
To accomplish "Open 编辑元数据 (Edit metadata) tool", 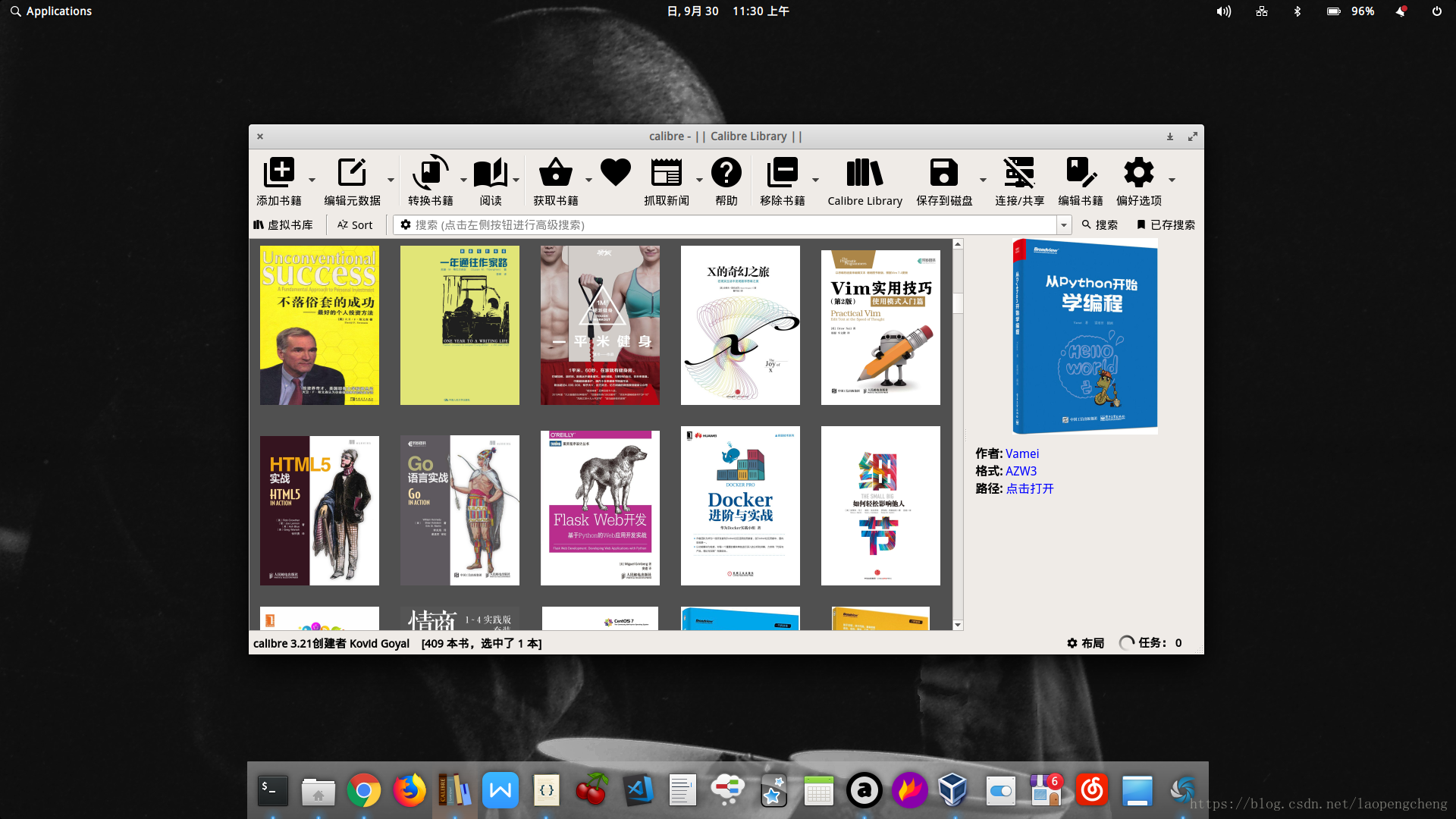I will click(x=352, y=173).
